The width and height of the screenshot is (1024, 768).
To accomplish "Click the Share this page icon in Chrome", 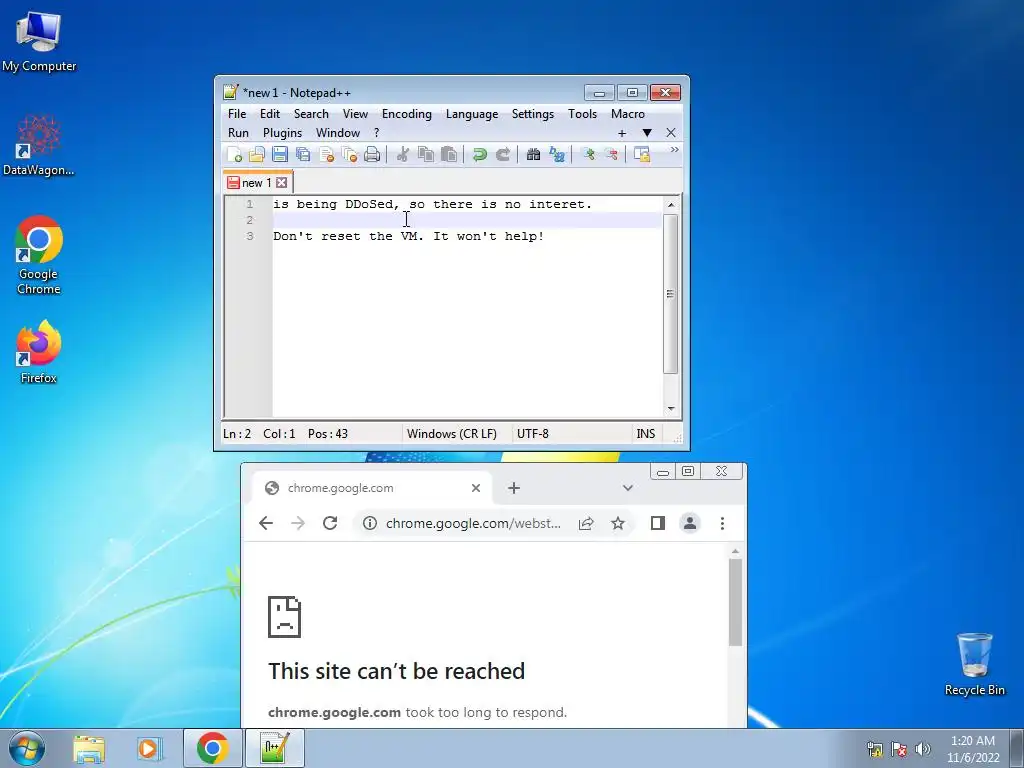I will (x=586, y=523).
